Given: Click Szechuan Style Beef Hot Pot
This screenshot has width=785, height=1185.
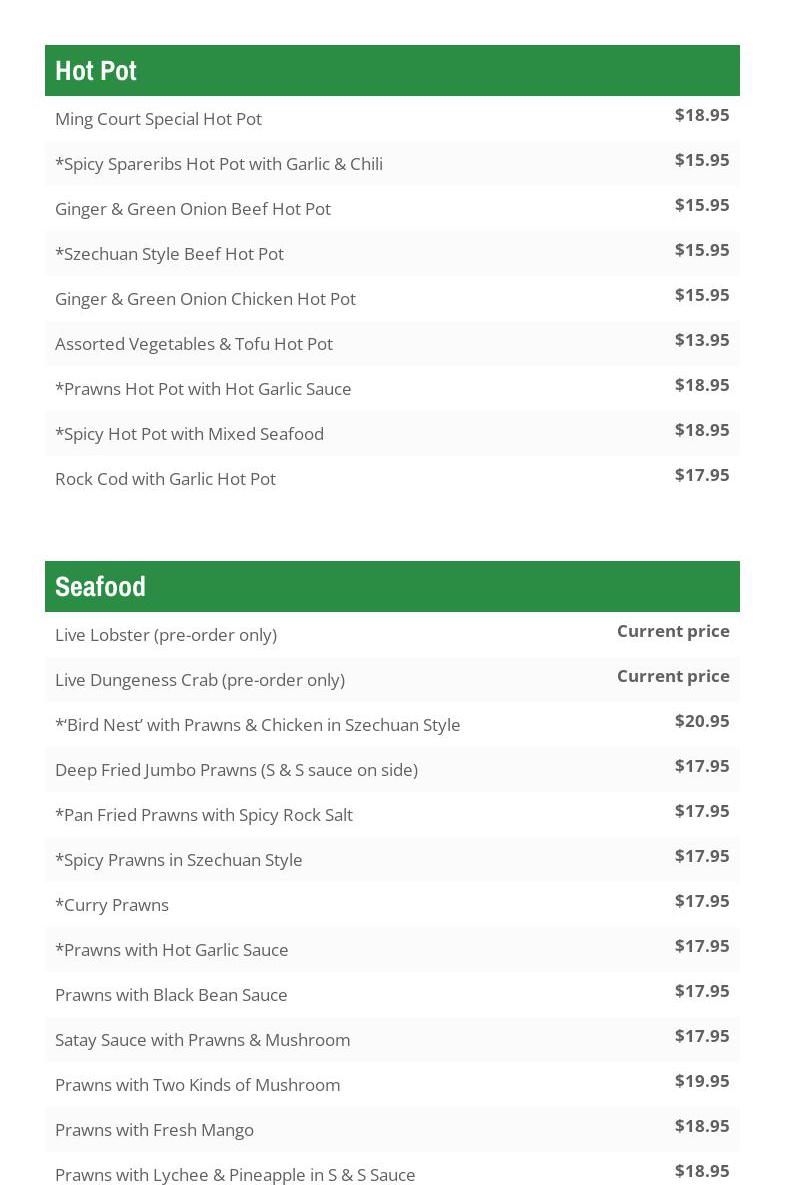Looking at the screenshot, I should [x=169, y=254].
